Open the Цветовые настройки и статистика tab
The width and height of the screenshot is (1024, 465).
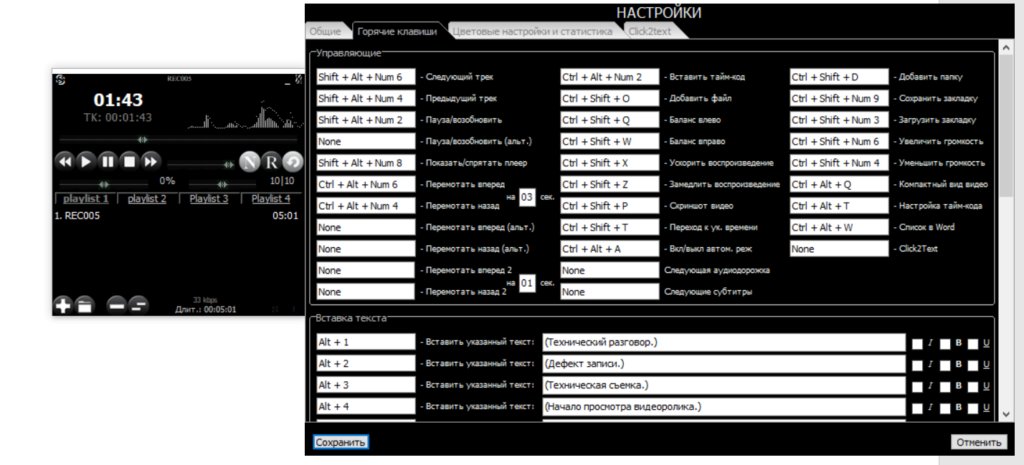(532, 32)
